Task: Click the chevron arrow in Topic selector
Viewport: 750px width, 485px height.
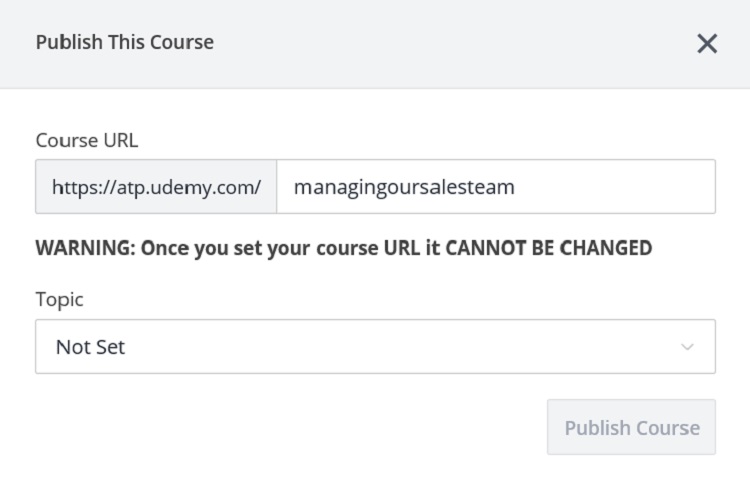Action: (687, 347)
